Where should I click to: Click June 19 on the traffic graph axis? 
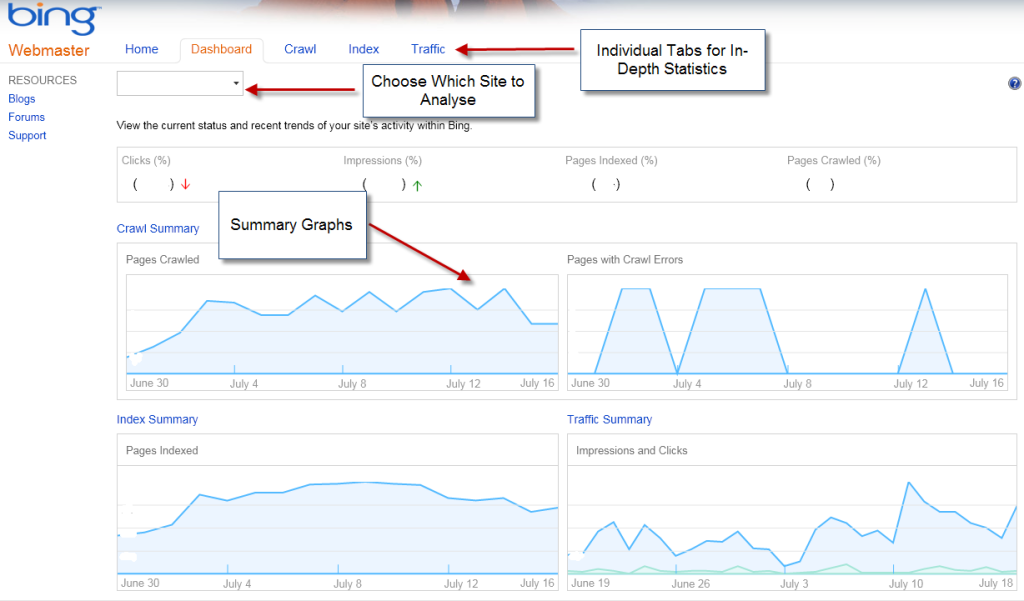591,583
